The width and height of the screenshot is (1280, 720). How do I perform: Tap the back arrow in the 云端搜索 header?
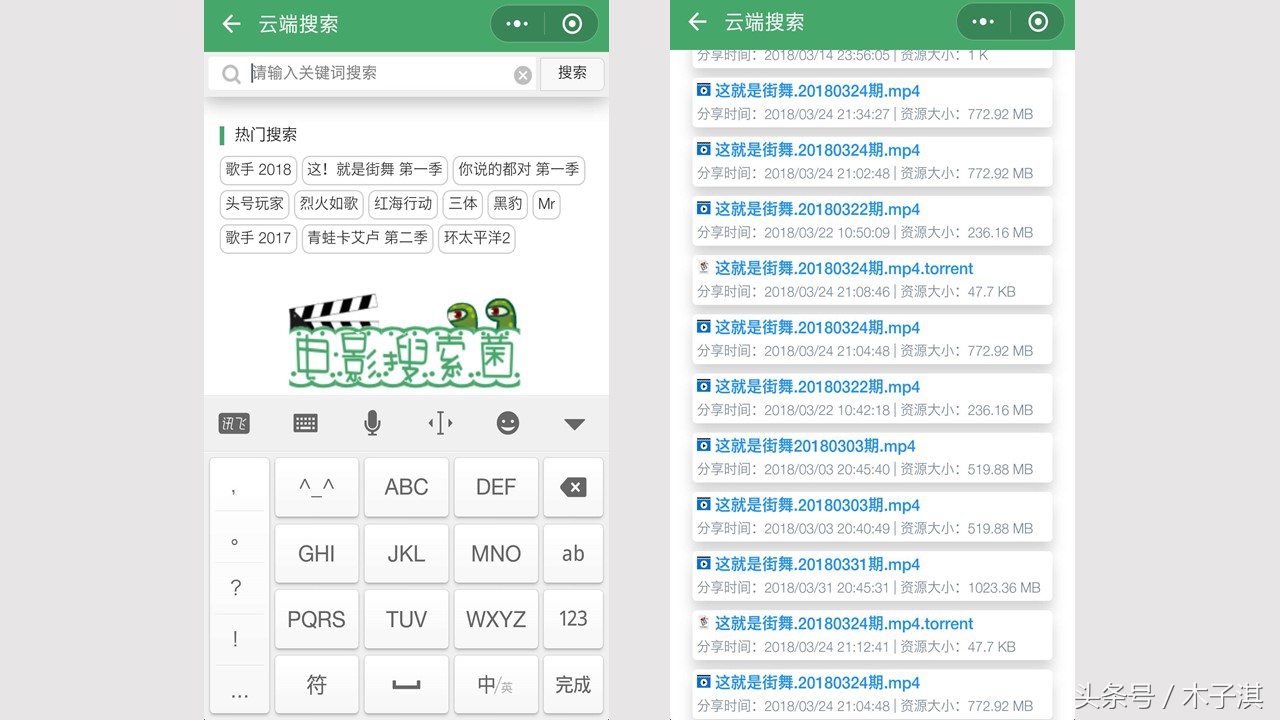231,25
